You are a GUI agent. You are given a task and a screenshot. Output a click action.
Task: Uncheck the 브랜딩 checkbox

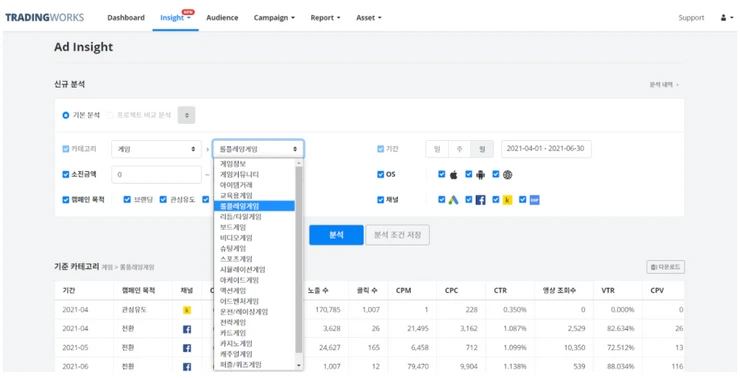coord(126,200)
